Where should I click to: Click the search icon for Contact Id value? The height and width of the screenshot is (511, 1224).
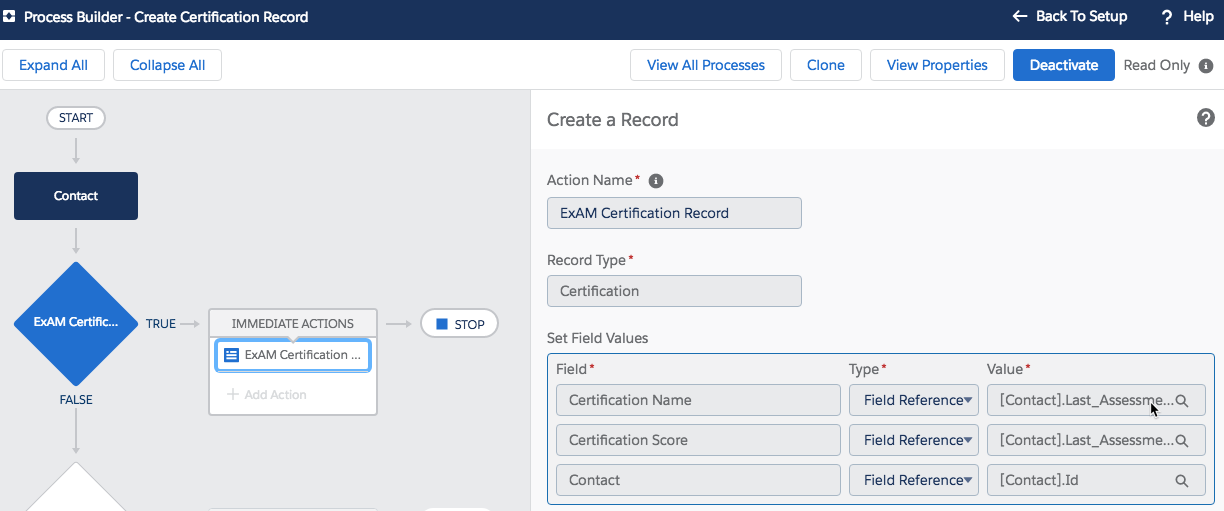coord(1181,481)
